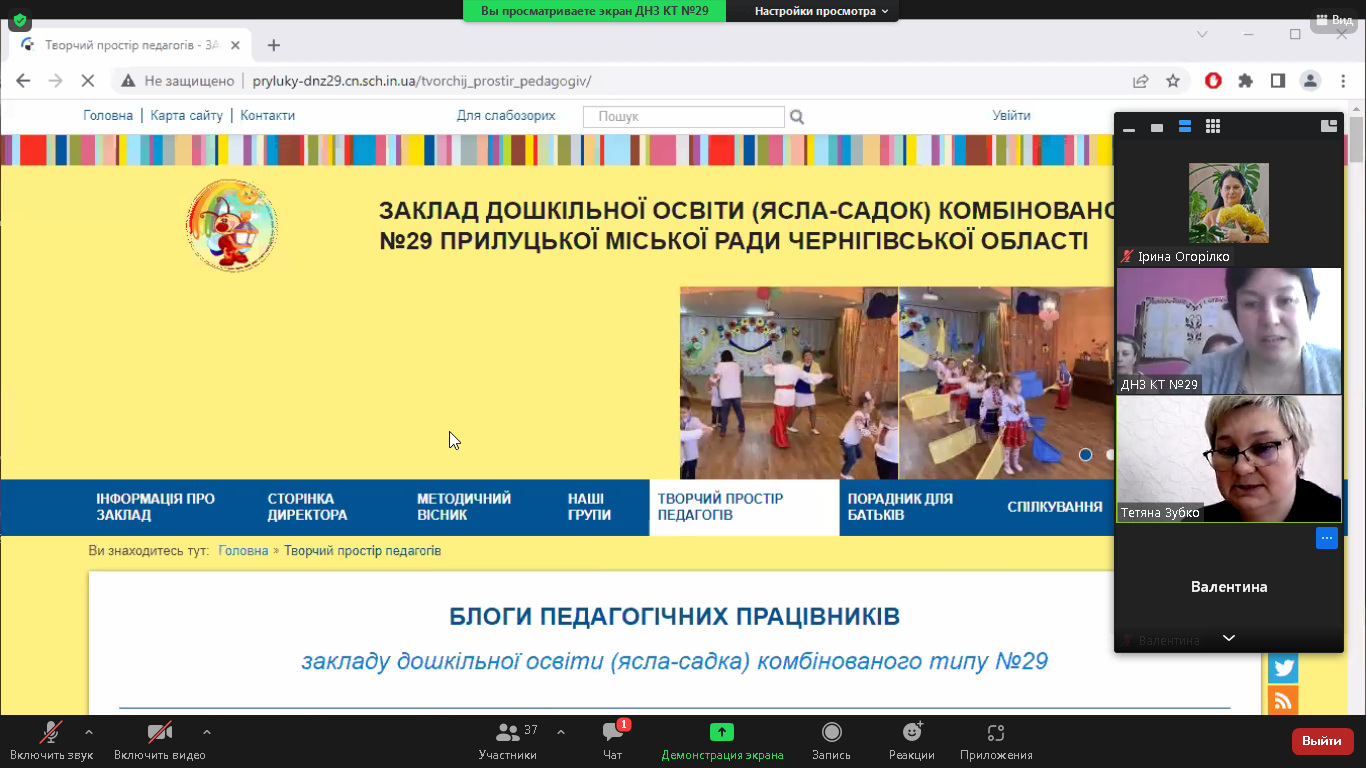Open ПОРАДНИК ДЛЯ БАТЬКІВ menu item
The image size is (1366, 768).
point(900,507)
